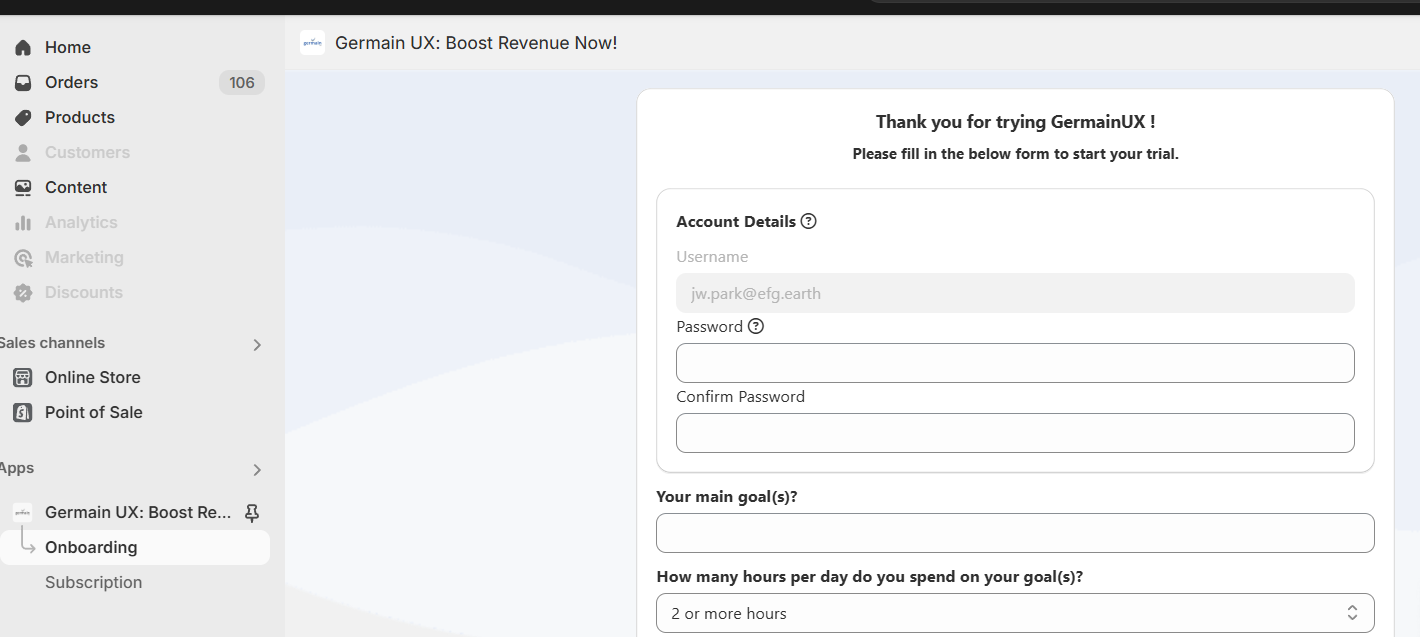Screen dimensions: 1420x637
Task: Open the Subscription menu item
Action: (x=93, y=582)
